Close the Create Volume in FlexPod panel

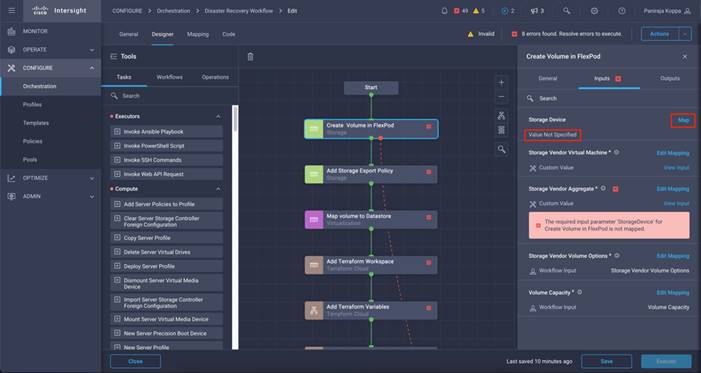coord(684,57)
